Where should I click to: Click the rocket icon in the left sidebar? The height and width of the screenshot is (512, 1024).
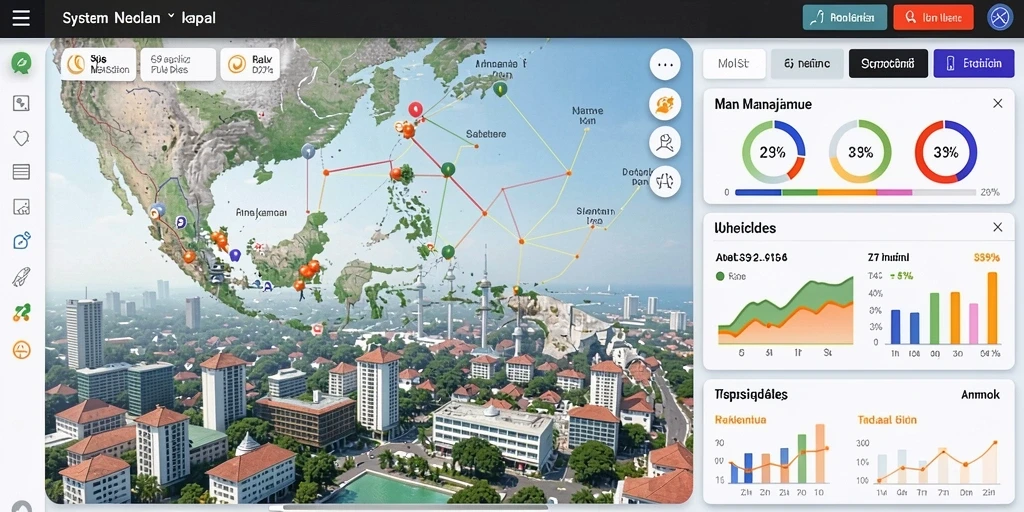(22, 277)
